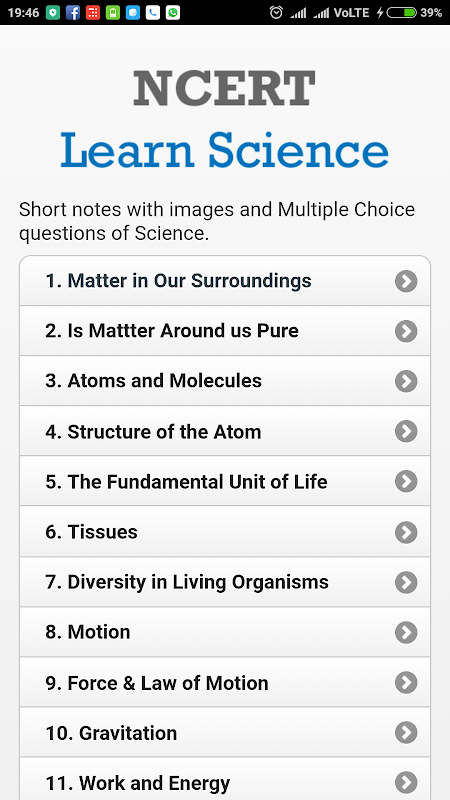Tap the phone call notification icon
This screenshot has height=800, width=450.
153,13
